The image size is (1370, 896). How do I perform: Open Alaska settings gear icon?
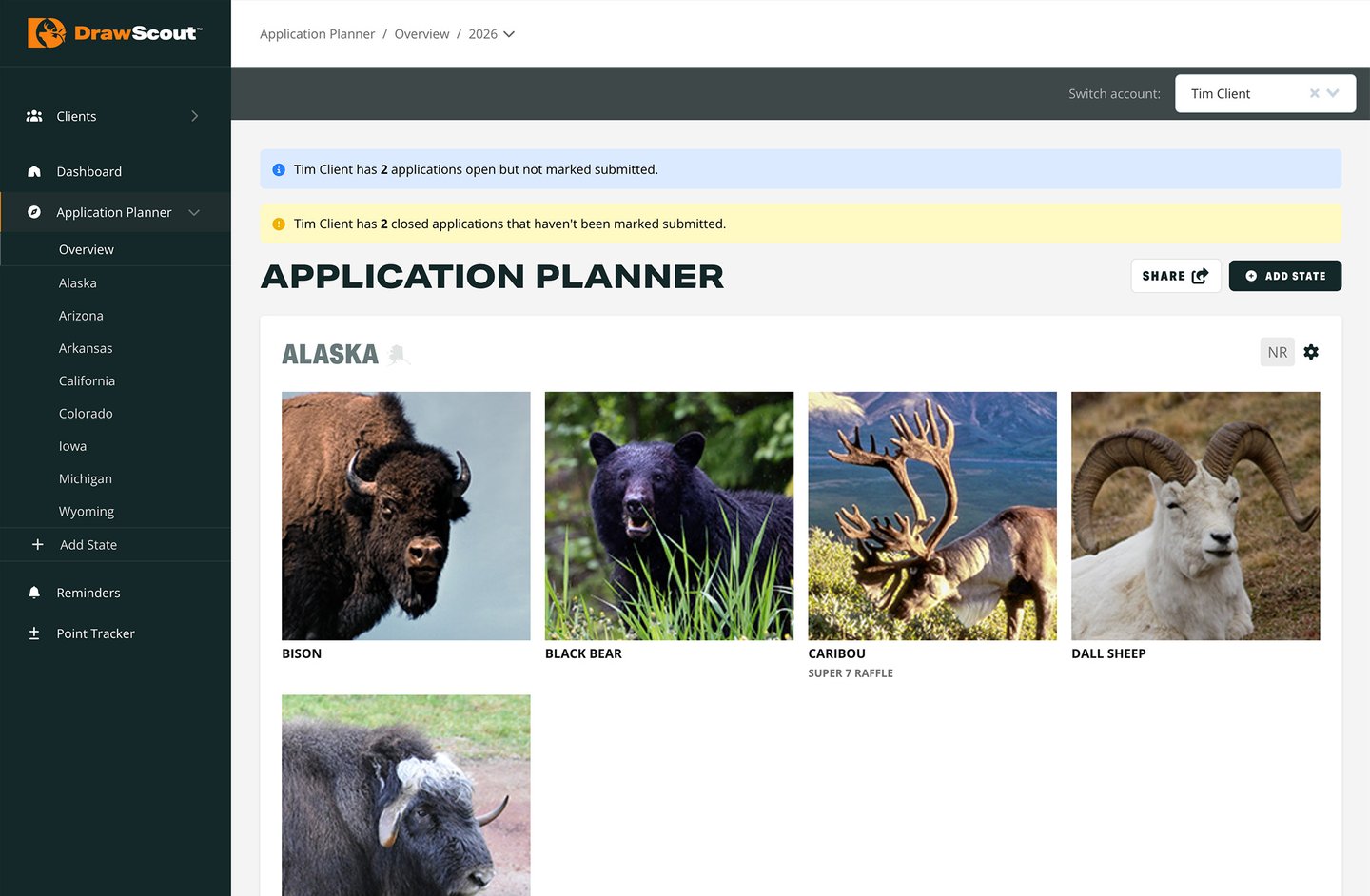[1311, 352]
